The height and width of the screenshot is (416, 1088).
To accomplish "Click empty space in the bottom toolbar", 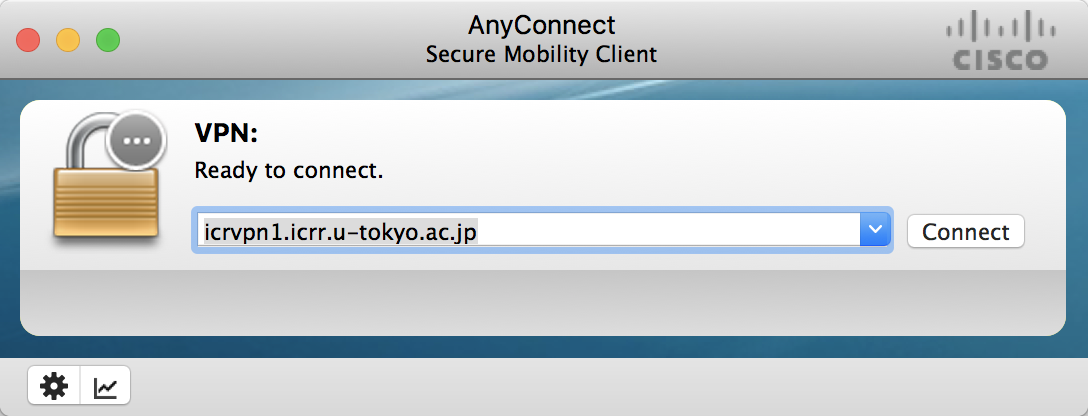I will tap(600, 387).
